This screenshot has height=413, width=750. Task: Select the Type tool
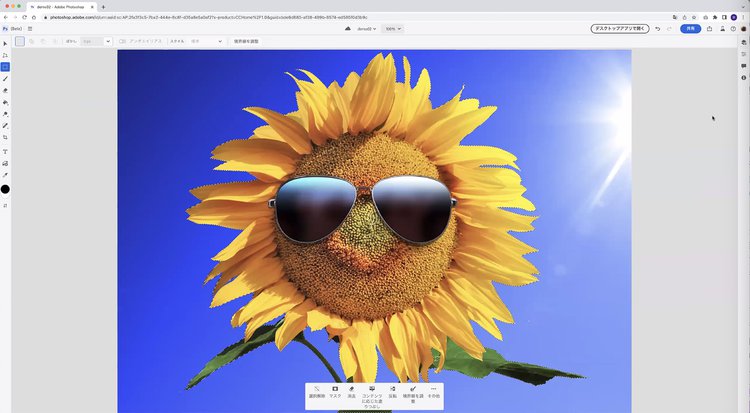tap(5, 151)
